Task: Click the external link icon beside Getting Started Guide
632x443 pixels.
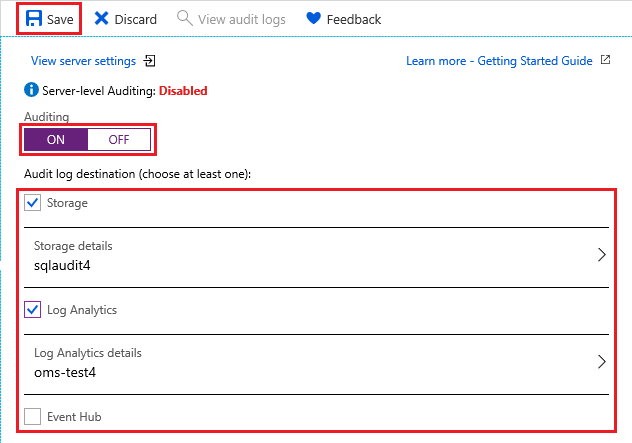Action: 605,61
